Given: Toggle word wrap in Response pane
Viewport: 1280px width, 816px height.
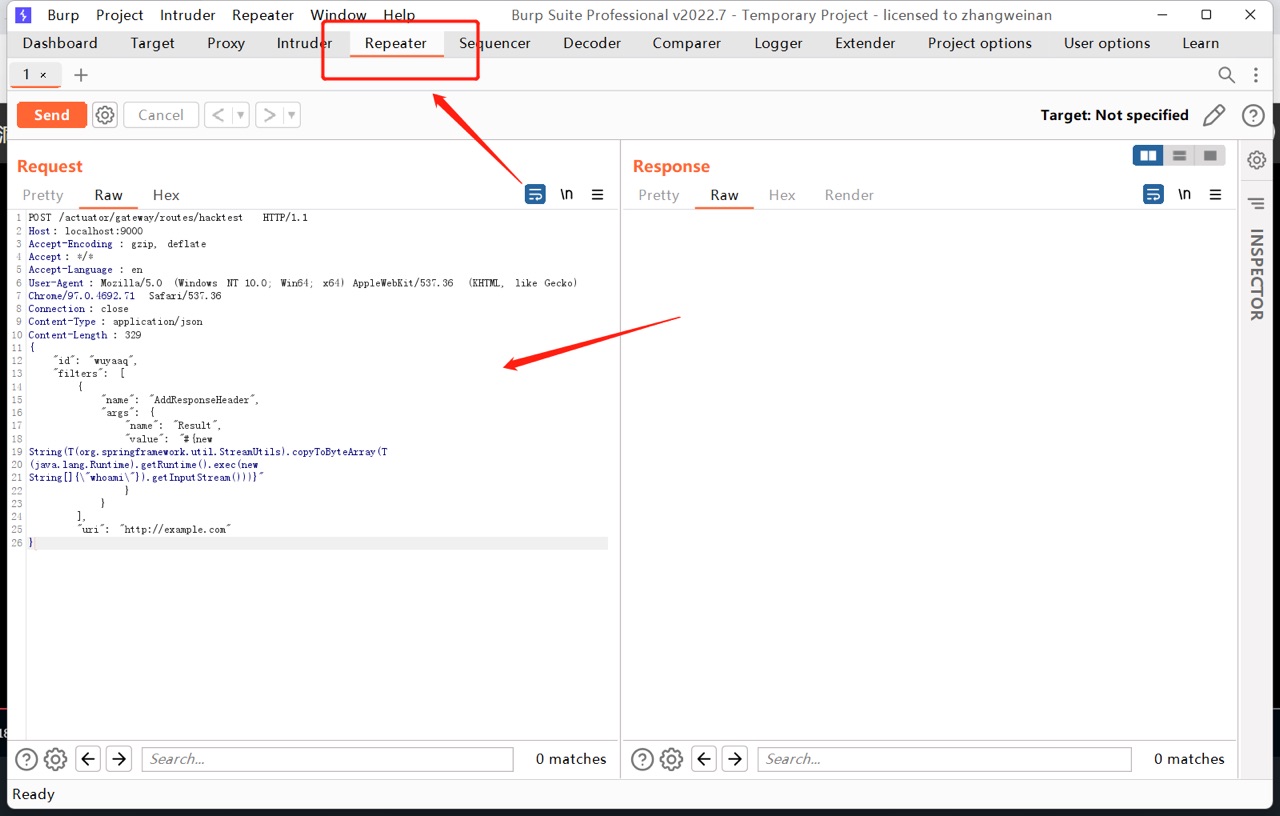Looking at the screenshot, I should point(1154,194).
